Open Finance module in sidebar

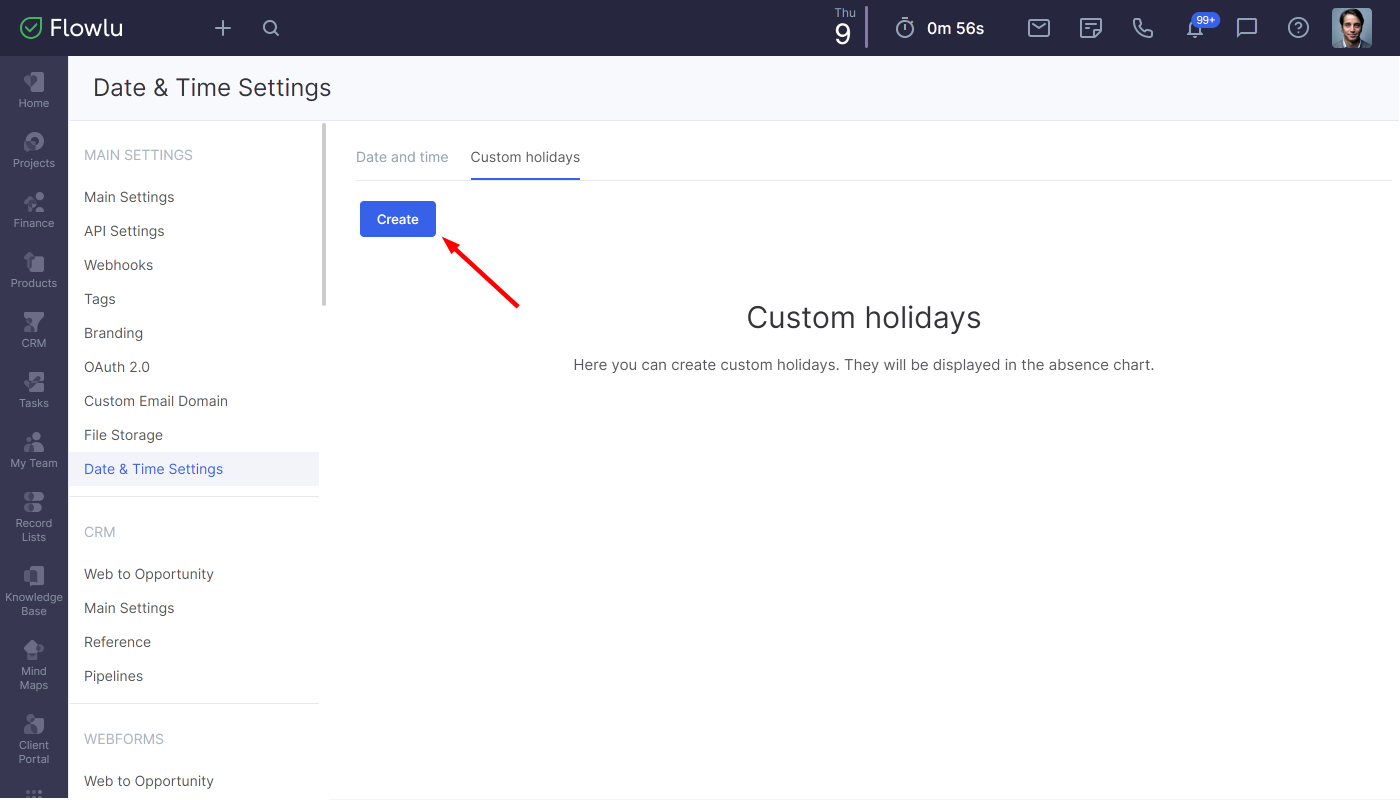(x=34, y=210)
